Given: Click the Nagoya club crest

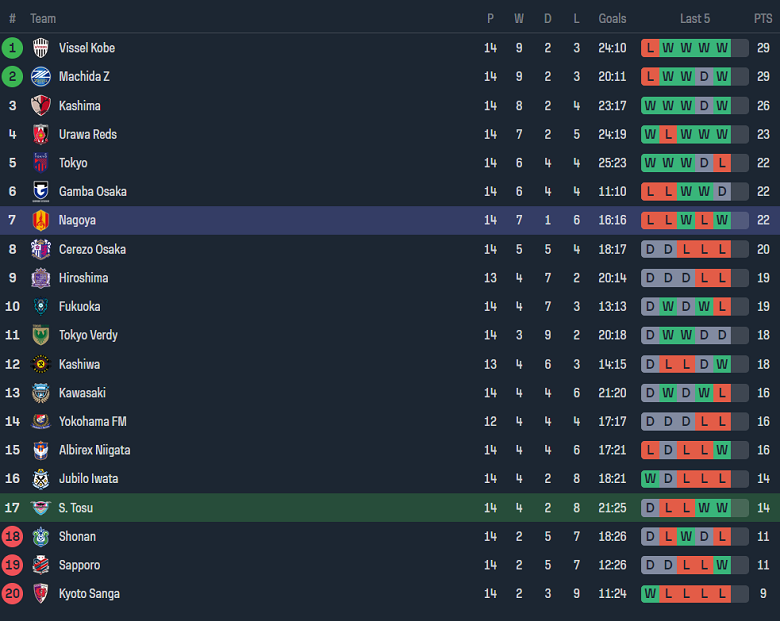Looking at the screenshot, I should (x=41, y=220).
